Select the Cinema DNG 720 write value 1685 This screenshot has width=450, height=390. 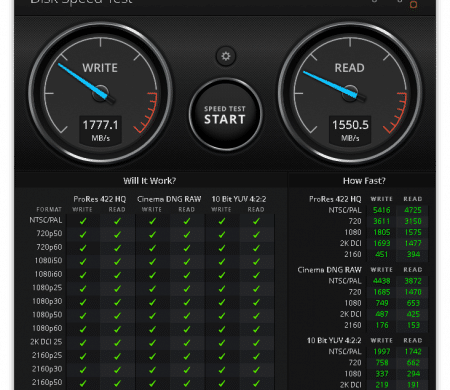point(382,292)
